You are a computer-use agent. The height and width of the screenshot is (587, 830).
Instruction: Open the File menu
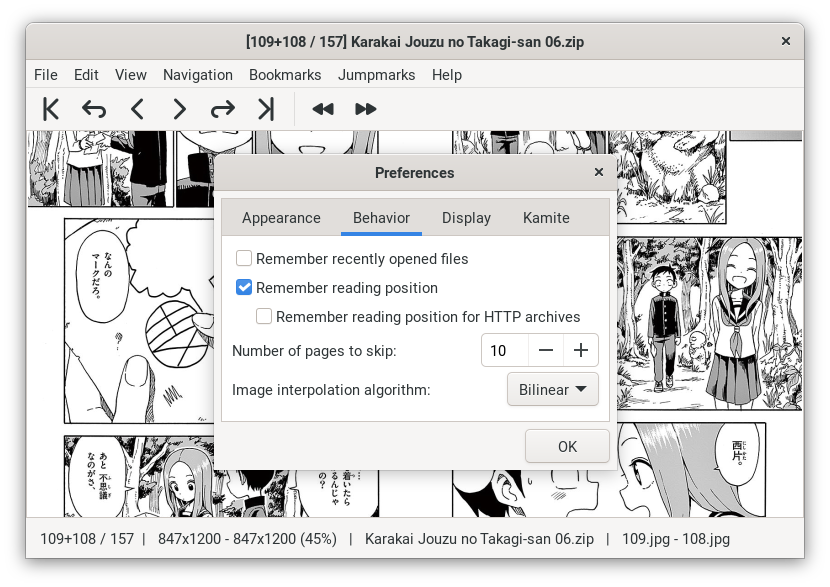(x=46, y=75)
